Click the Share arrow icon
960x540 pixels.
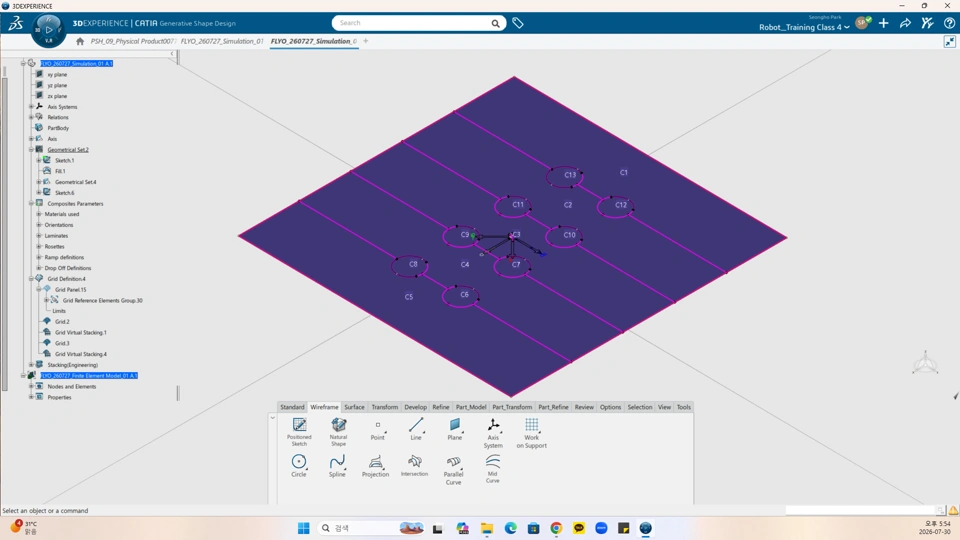906,23
